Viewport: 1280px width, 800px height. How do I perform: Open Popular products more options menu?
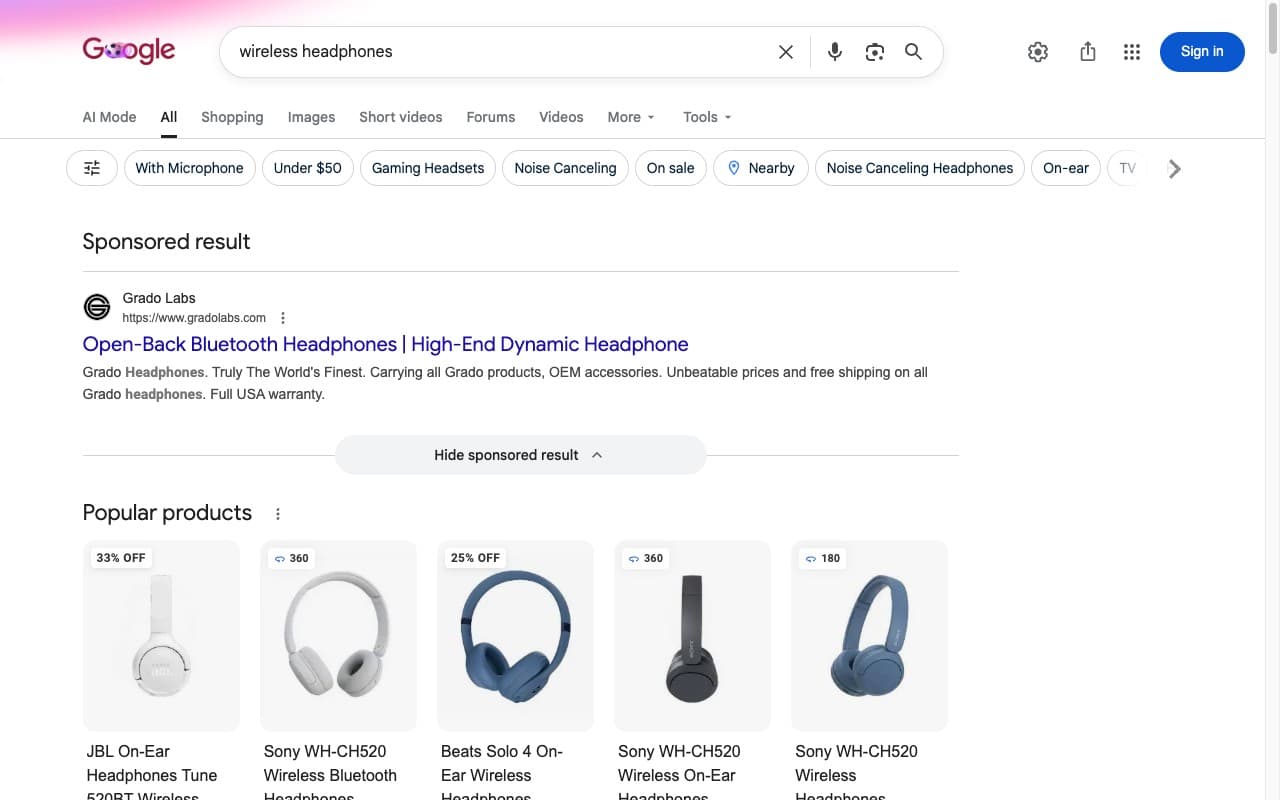[278, 514]
